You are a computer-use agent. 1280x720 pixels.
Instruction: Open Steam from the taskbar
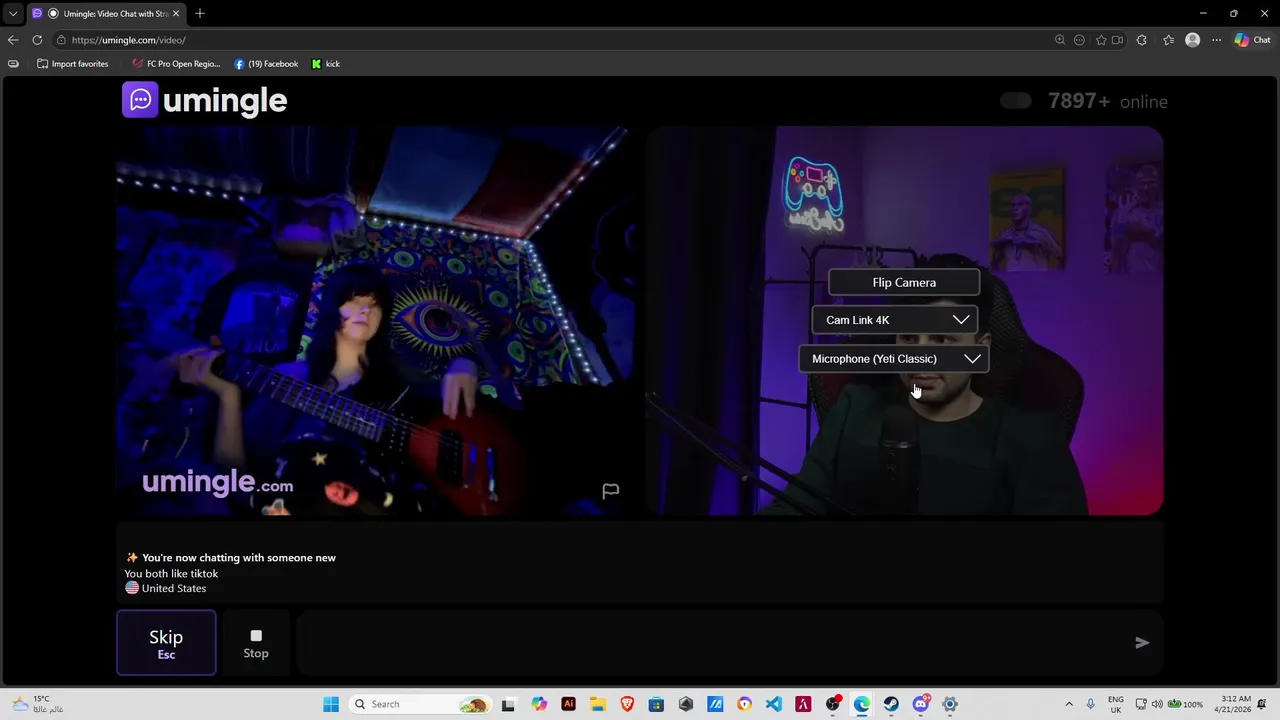tap(891, 704)
